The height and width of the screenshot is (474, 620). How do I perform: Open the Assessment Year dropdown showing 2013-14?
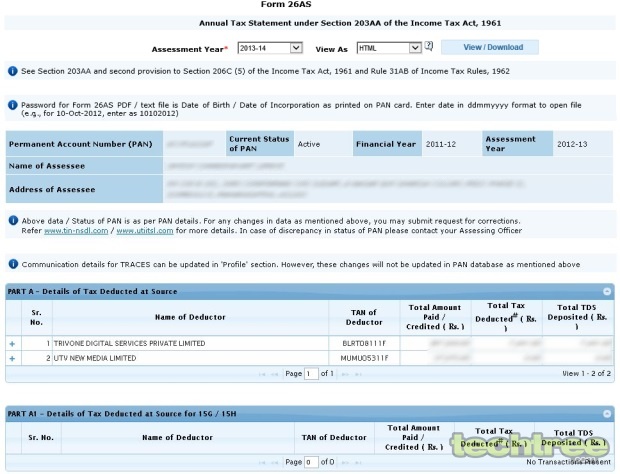coord(270,48)
